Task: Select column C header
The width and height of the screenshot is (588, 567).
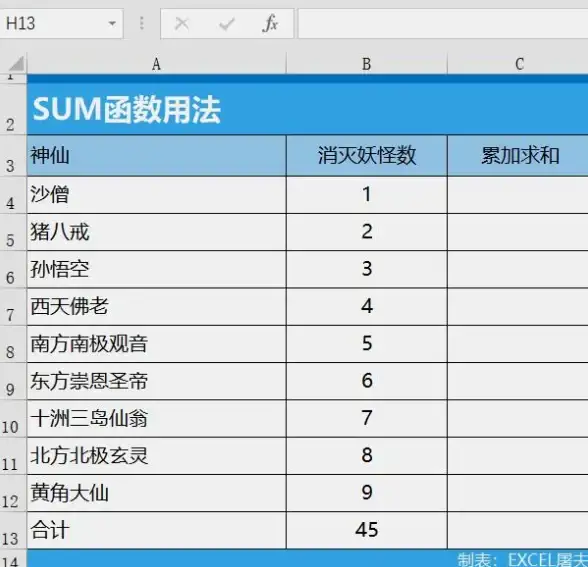Action: pyautogui.click(x=518, y=64)
